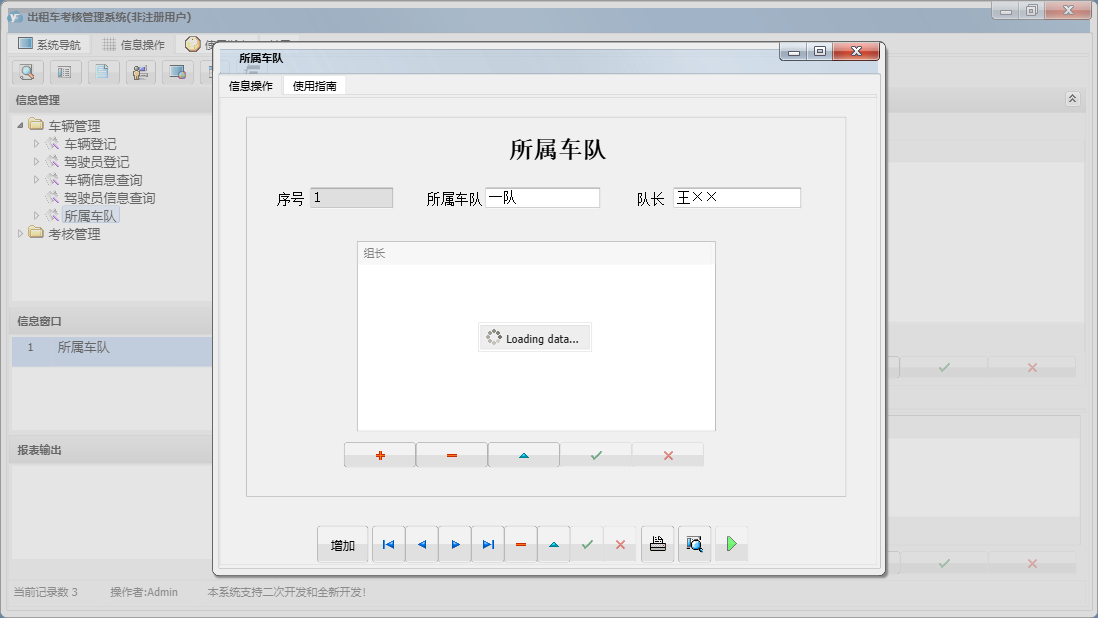1098x618 pixels.
Task: Collapse the 车辆管理 folder in the tree
Action: (21, 124)
